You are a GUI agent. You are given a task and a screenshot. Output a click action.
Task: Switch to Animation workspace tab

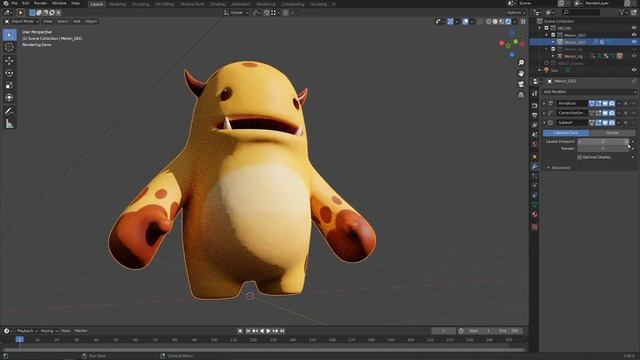(x=241, y=4)
